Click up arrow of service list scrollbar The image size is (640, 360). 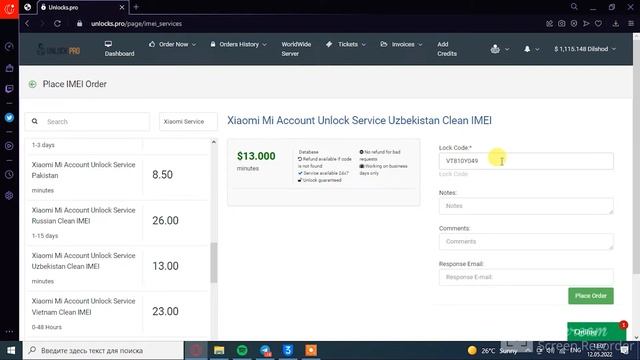pos(214,142)
